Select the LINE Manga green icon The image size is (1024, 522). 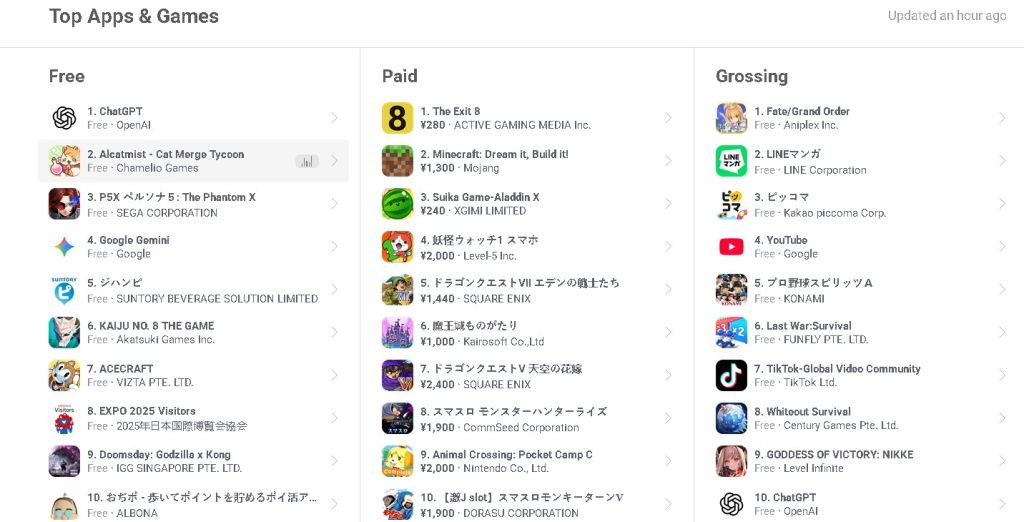tap(731, 161)
